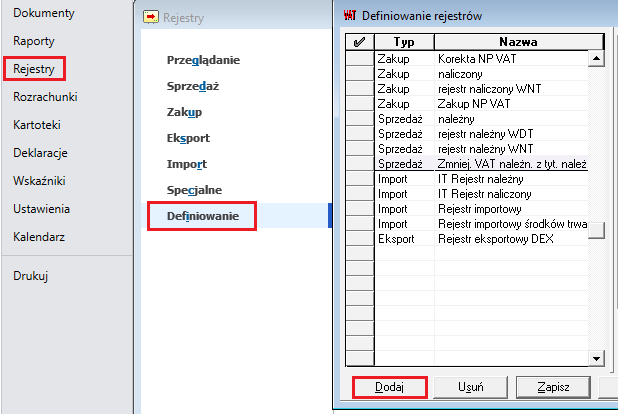Click the checkmark column header
Viewport: 624px width, 415px height.
[360, 42]
